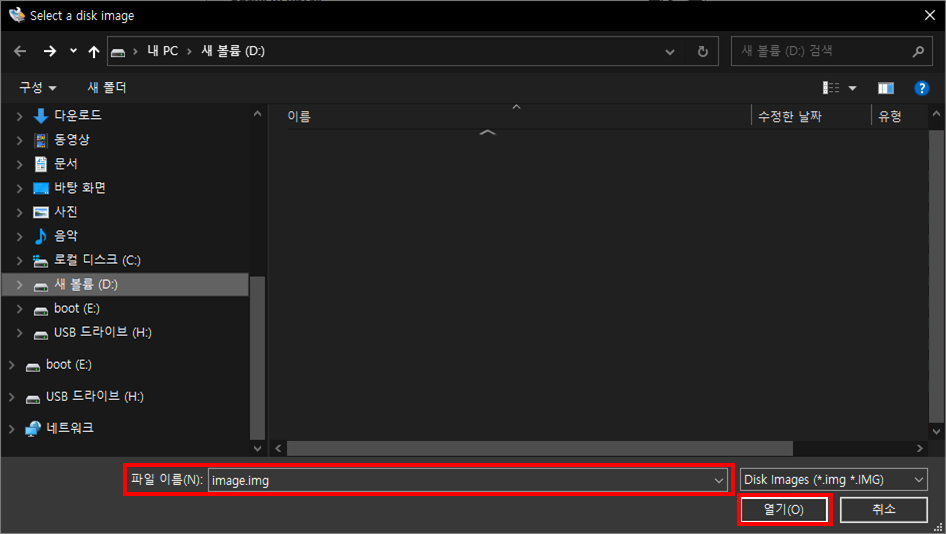Select 새 볼륨 (D:) in address path
This screenshot has height=534, width=946.
233,51
